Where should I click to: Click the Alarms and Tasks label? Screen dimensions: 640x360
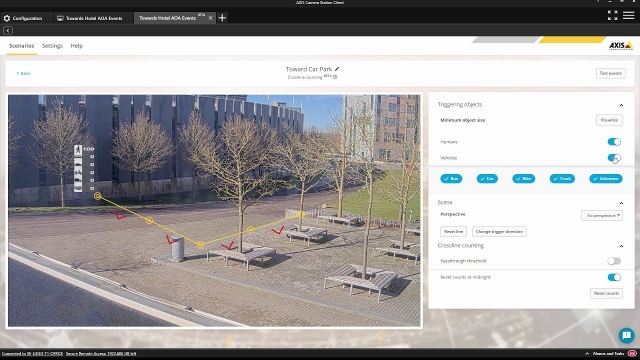point(609,354)
